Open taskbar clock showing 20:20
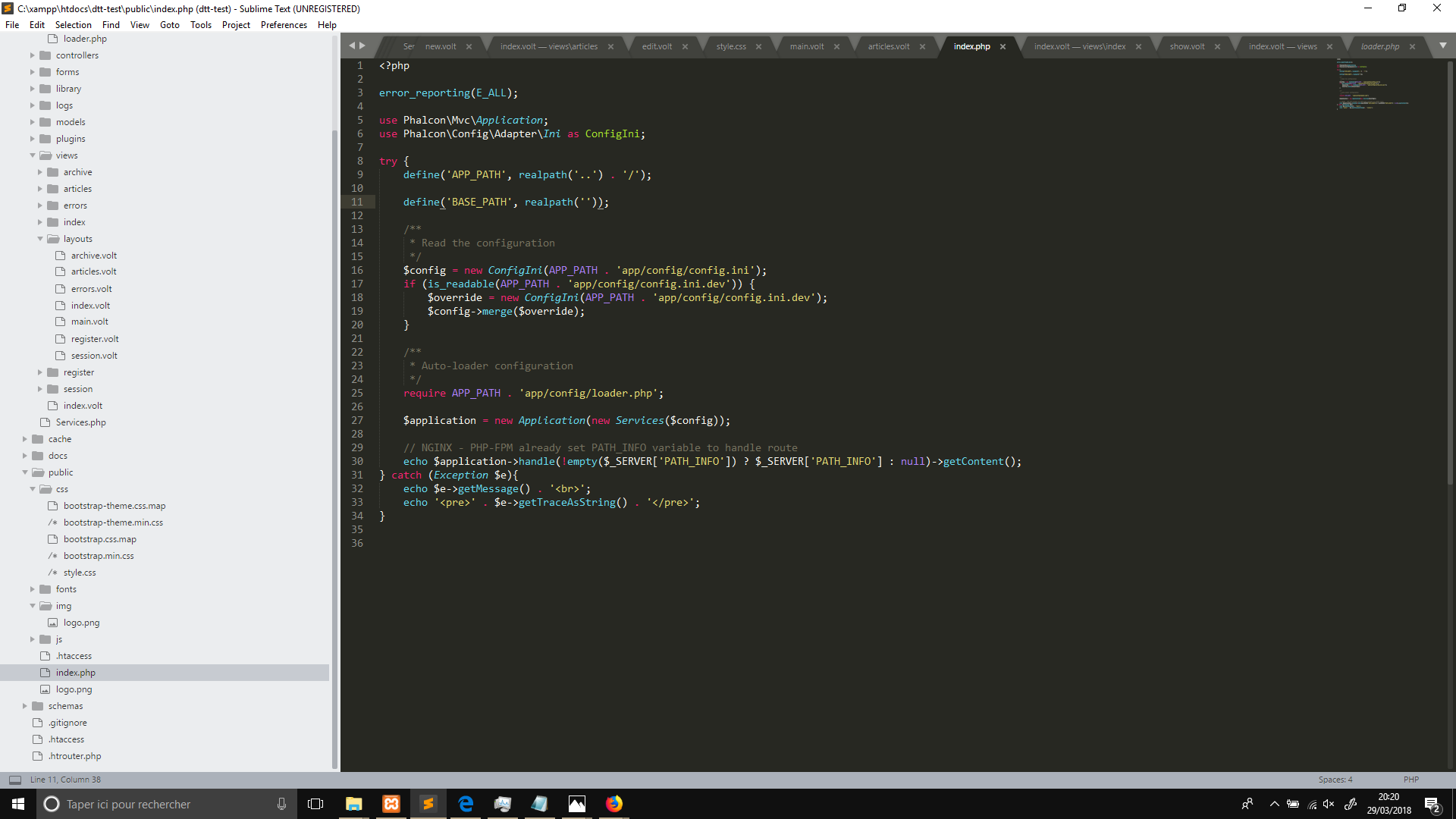This screenshot has width=1456, height=819. (x=1389, y=804)
